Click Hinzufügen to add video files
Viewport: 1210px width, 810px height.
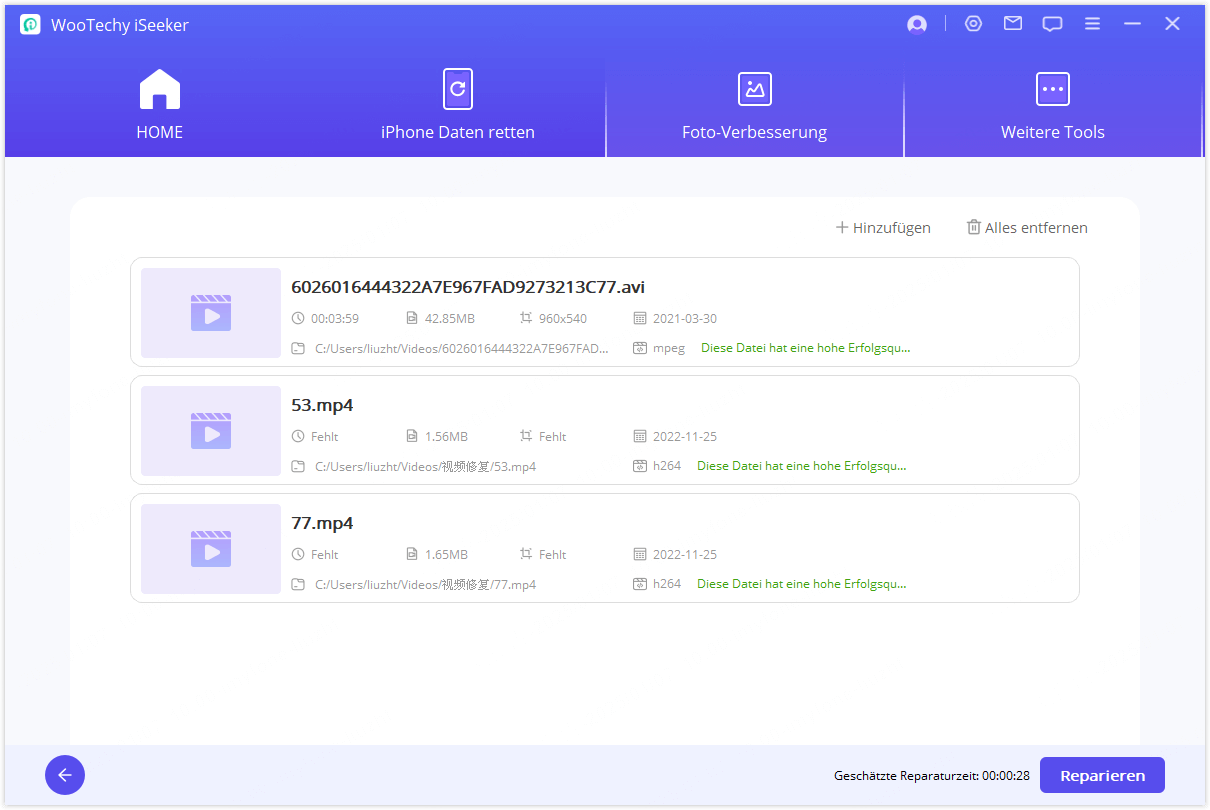point(883,228)
